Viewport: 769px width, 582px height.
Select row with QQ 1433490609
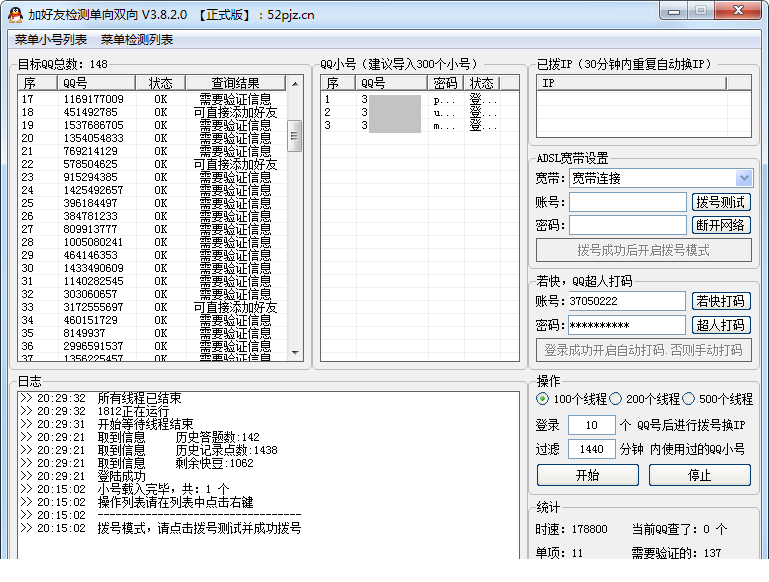click(152, 268)
